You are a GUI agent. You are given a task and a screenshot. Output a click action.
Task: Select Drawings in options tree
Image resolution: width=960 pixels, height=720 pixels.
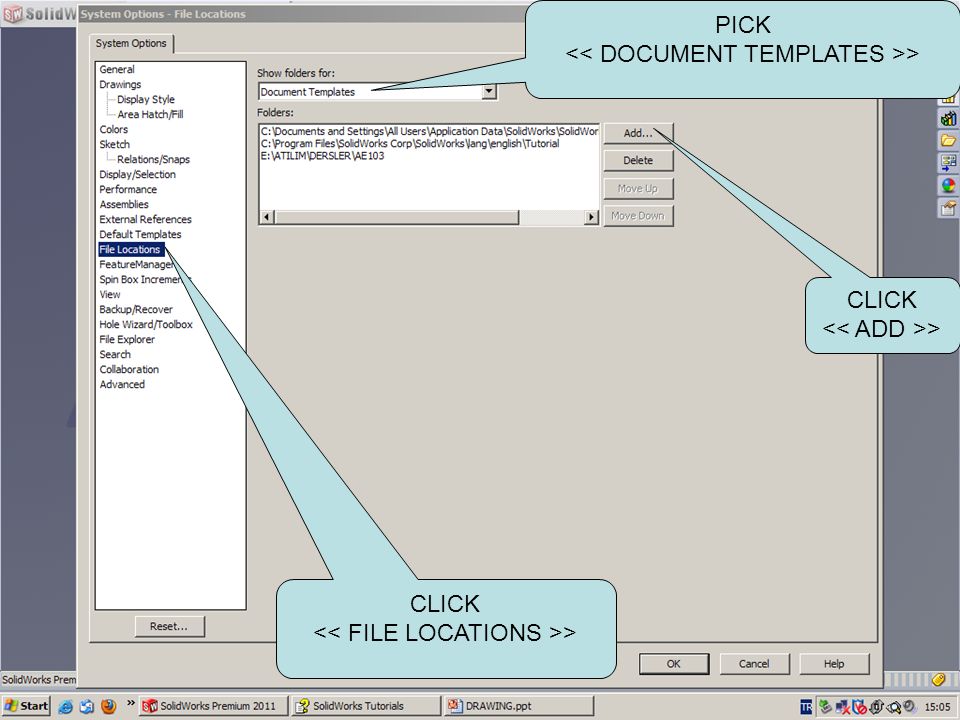120,84
